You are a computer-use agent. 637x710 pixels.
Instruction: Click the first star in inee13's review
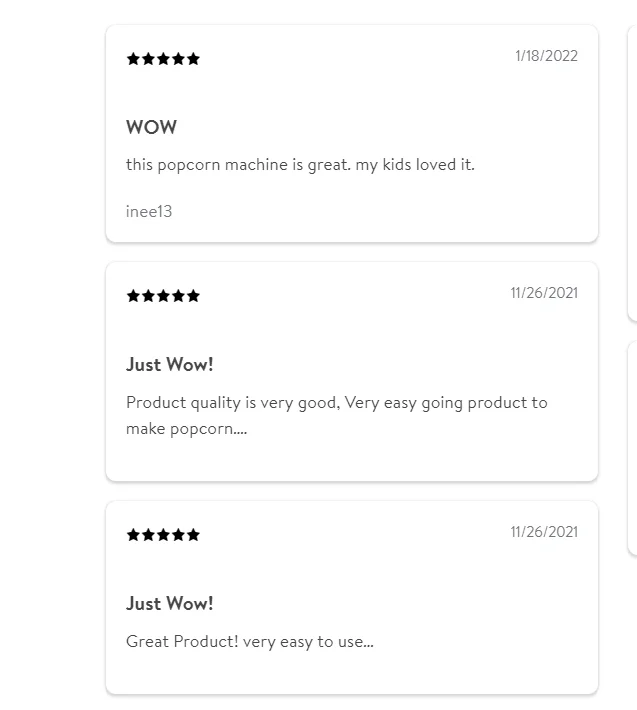coord(133,59)
